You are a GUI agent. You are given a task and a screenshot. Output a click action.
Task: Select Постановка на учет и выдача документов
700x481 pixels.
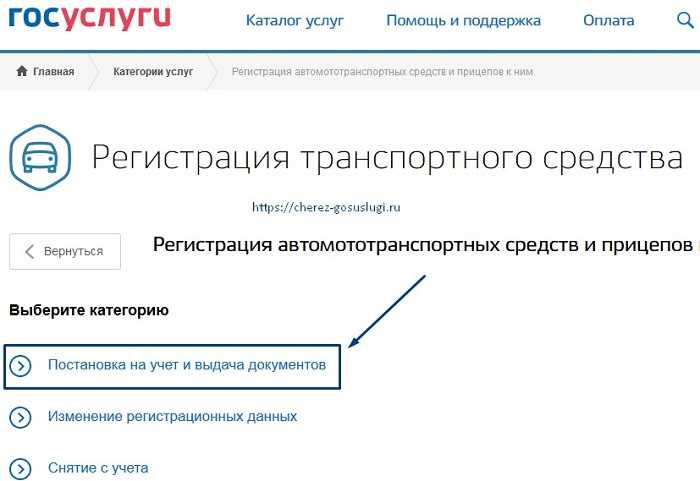point(187,365)
